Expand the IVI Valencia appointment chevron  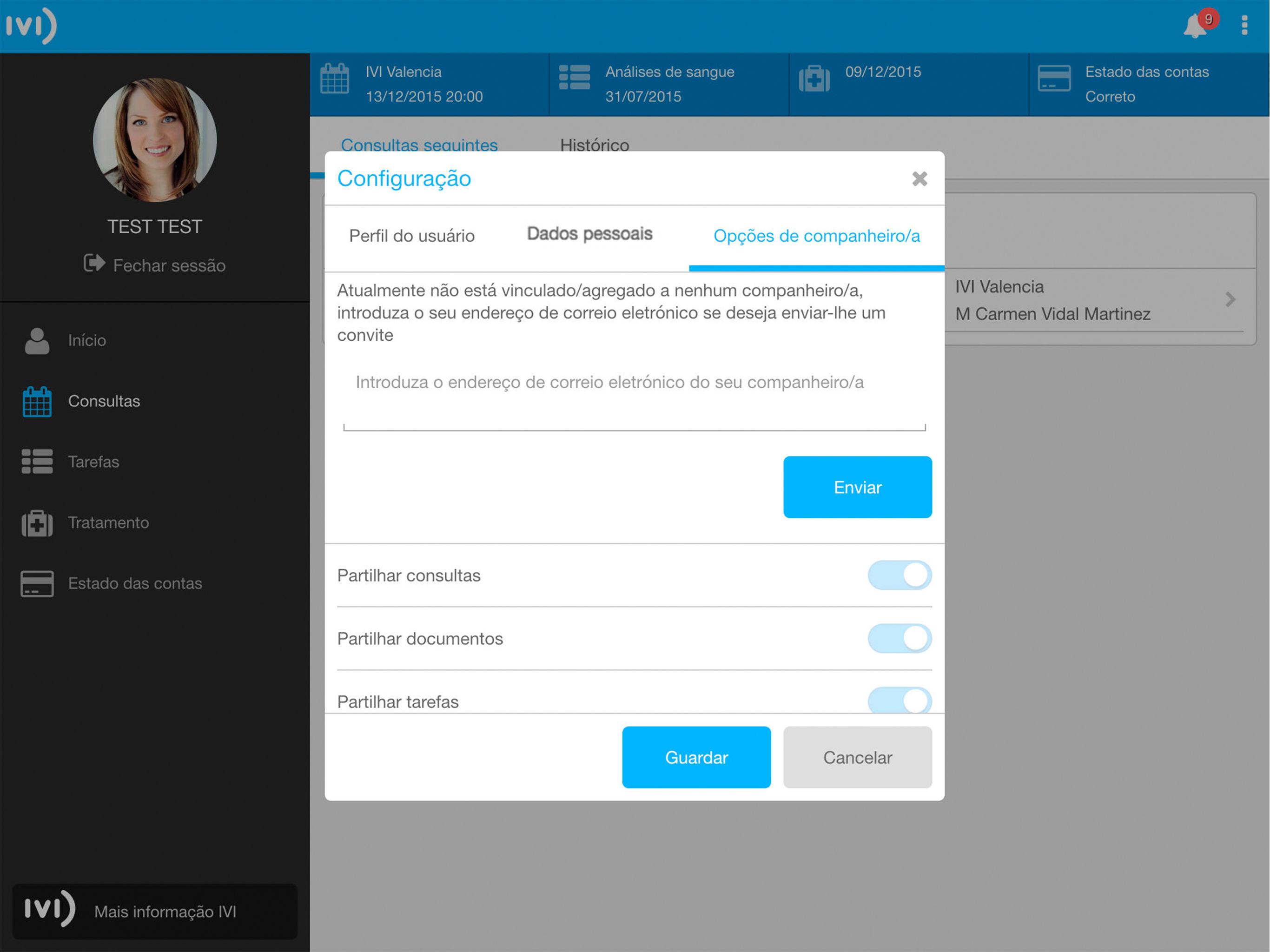[x=1230, y=300]
